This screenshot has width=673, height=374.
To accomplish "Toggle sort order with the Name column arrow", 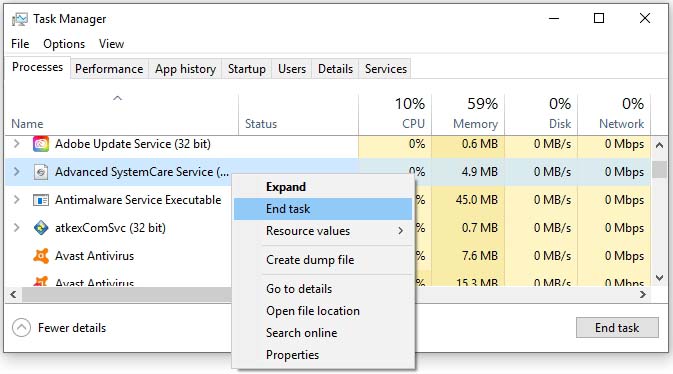I will point(117,98).
